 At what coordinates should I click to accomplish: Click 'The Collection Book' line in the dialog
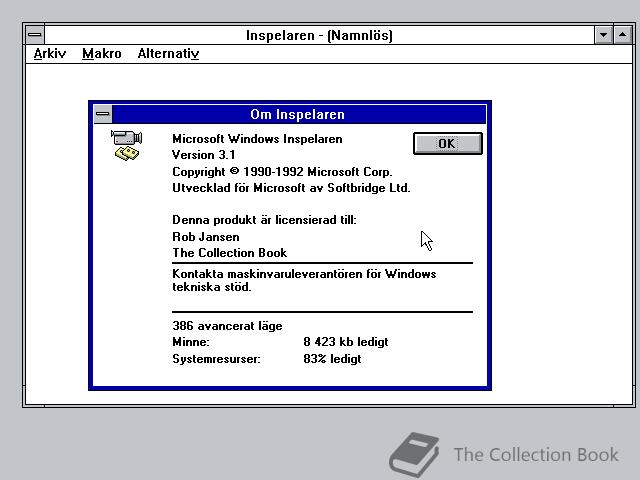(x=229, y=253)
